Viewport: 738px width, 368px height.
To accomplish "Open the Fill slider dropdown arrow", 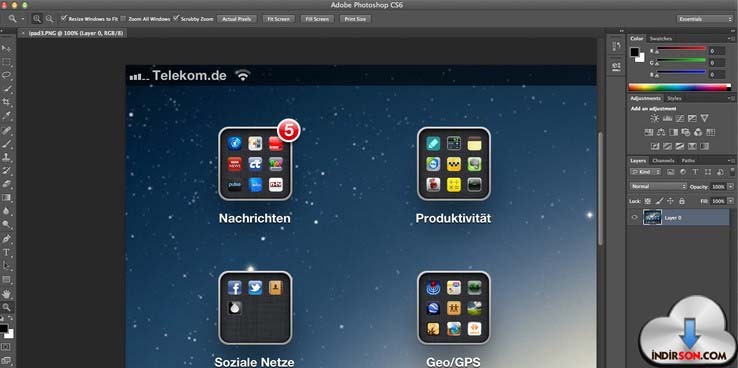I will [x=730, y=201].
